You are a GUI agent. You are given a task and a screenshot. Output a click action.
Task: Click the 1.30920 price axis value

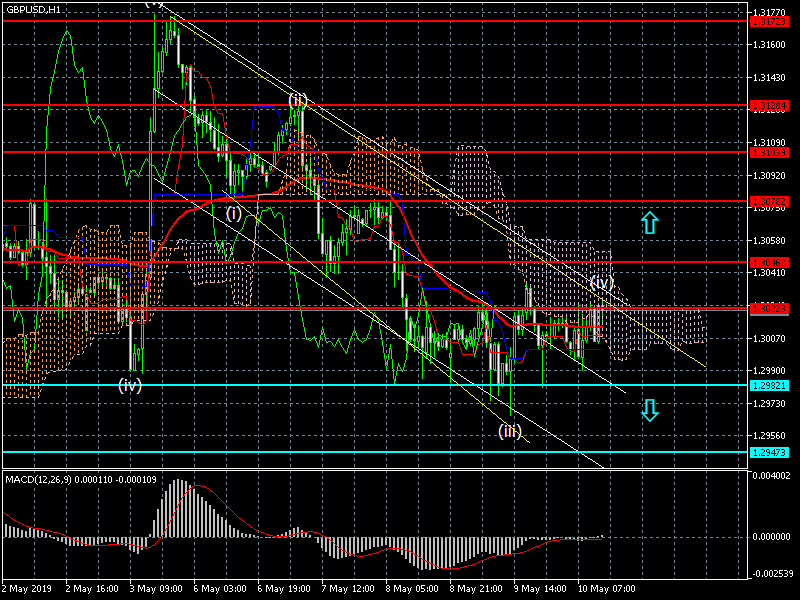(x=769, y=176)
